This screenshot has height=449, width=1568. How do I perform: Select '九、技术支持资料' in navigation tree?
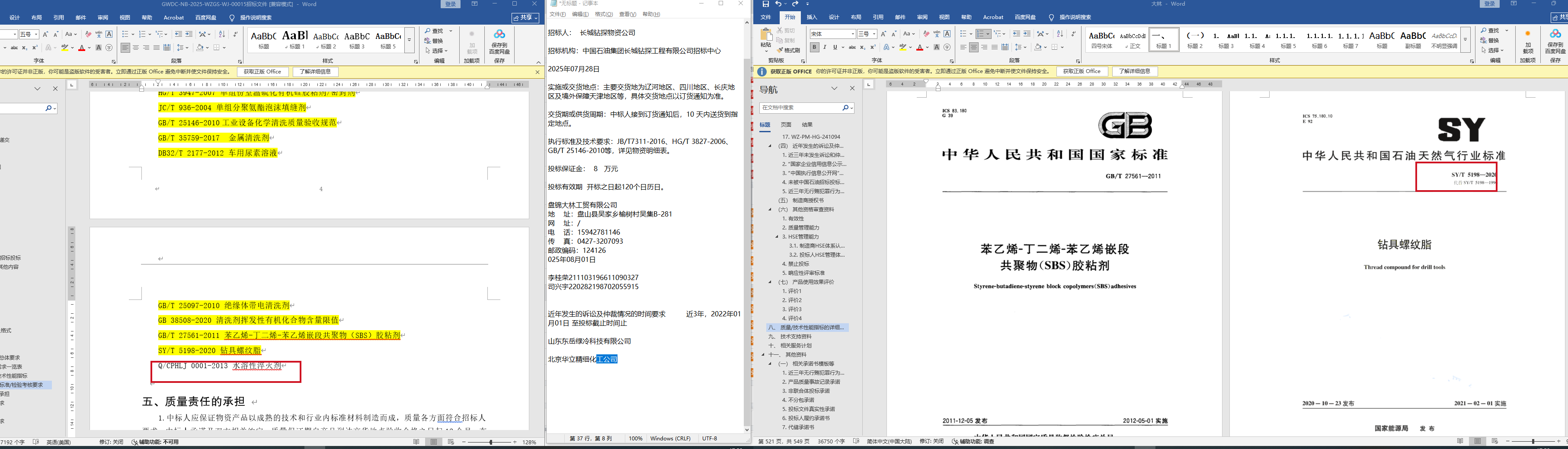pos(790,337)
